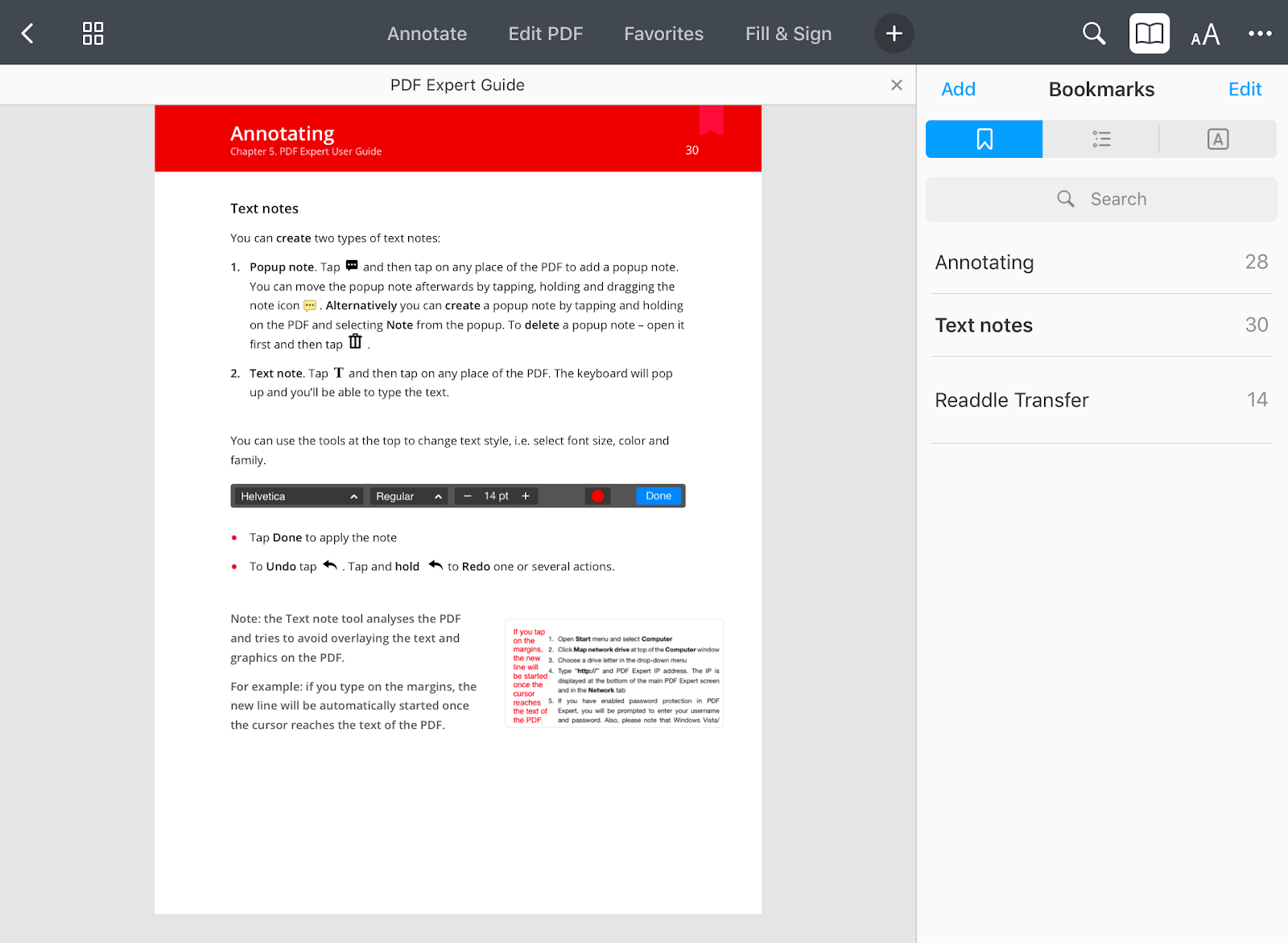The image size is (1288, 943).
Task: Open document search with the magnifier icon
Action: [x=1093, y=33]
